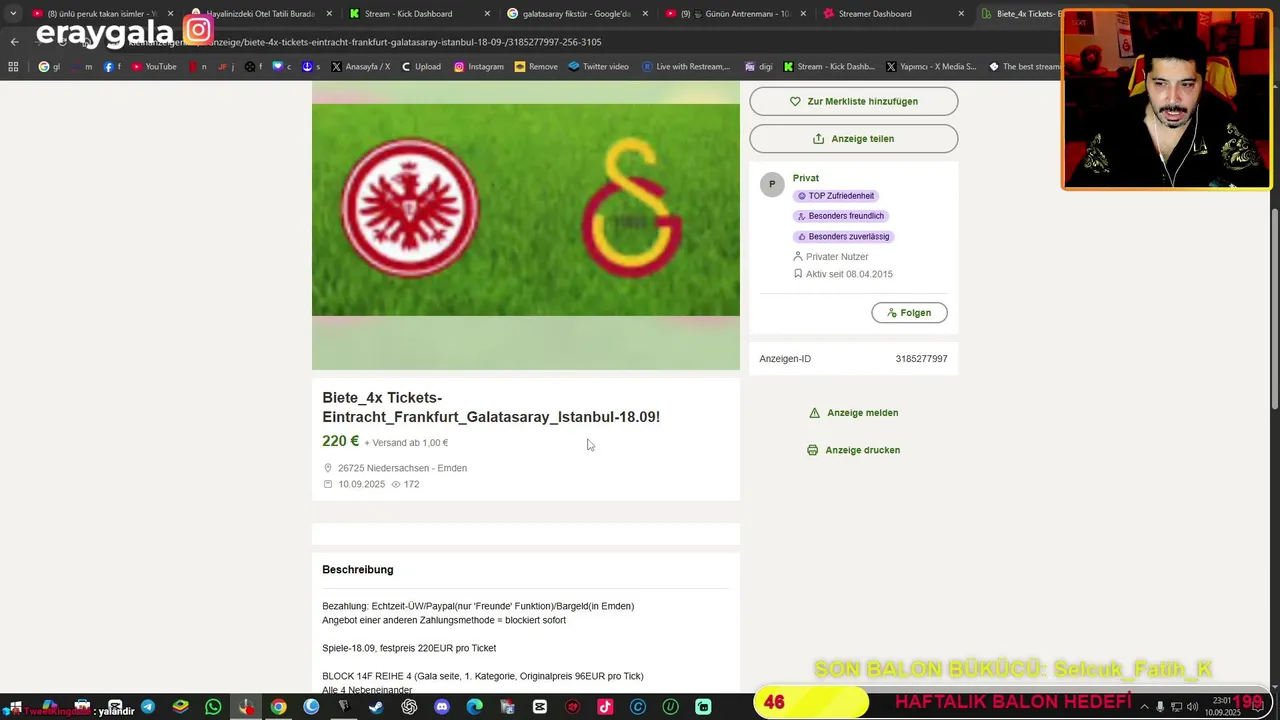
Task: Open WhatsApp from the taskbar
Action: (213, 707)
